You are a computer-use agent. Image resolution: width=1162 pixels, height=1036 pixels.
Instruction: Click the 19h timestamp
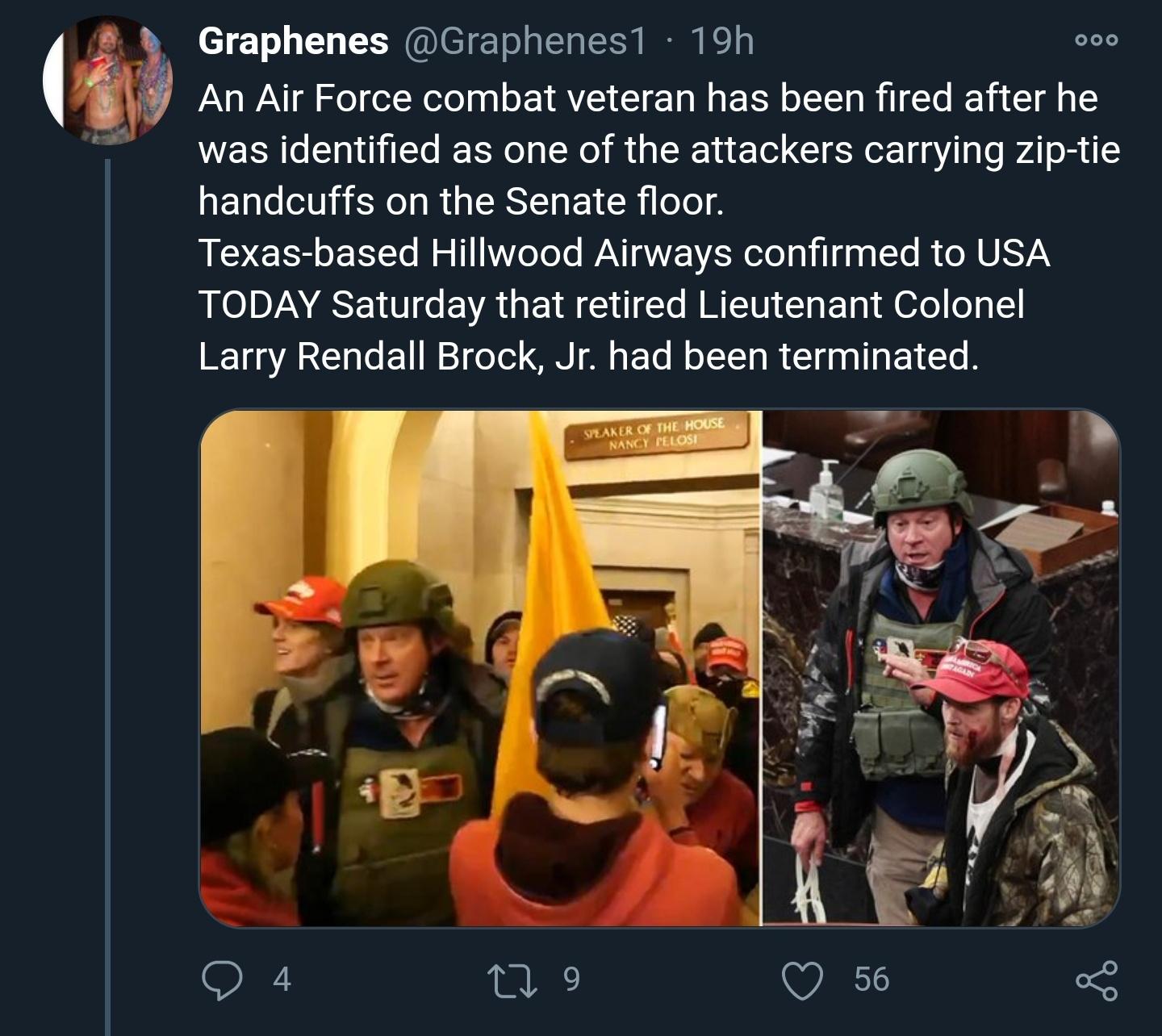tap(722, 40)
